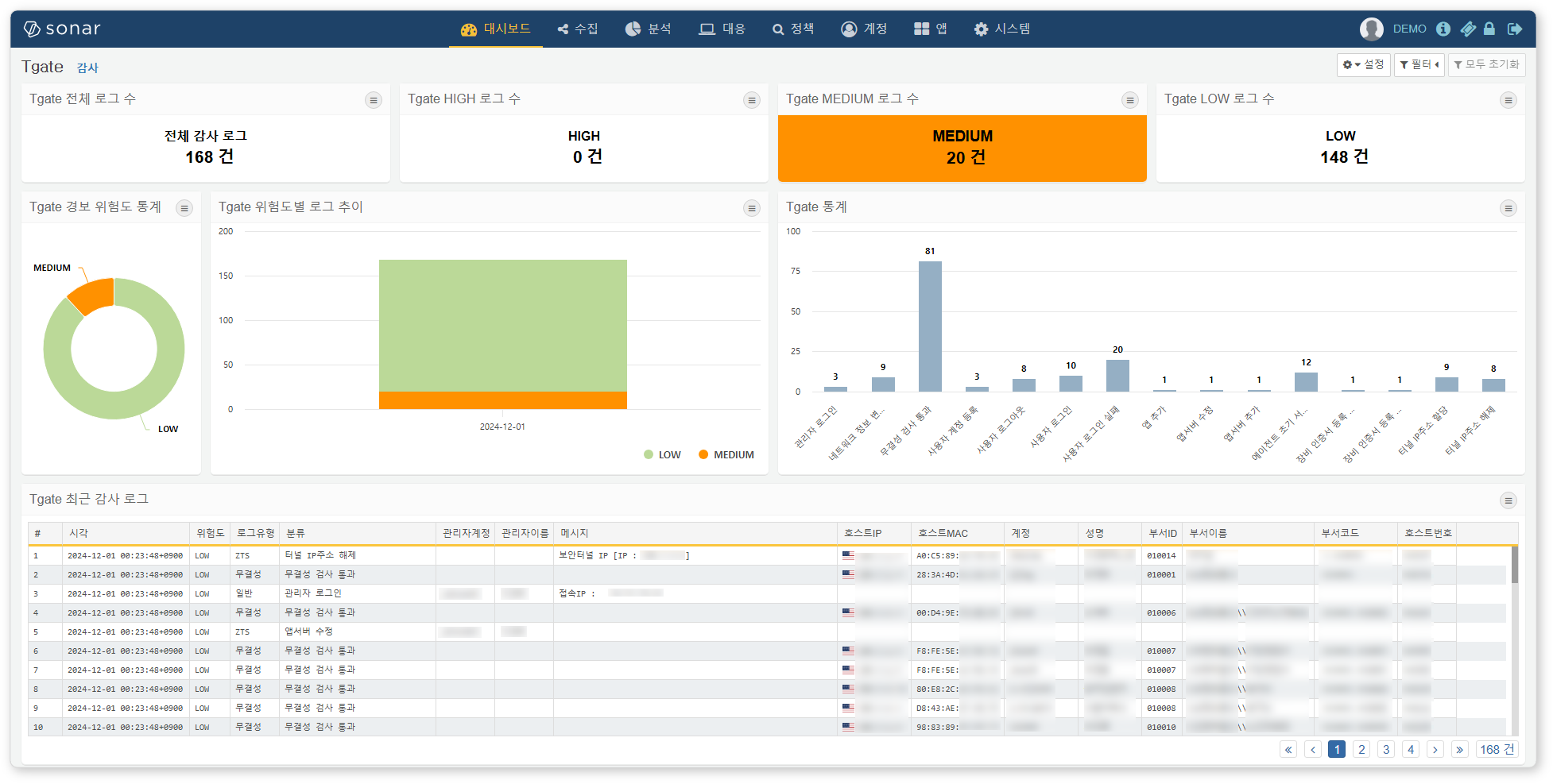The width and height of the screenshot is (1553, 784).
Task: Open the 수집 menu
Action: [x=578, y=29]
